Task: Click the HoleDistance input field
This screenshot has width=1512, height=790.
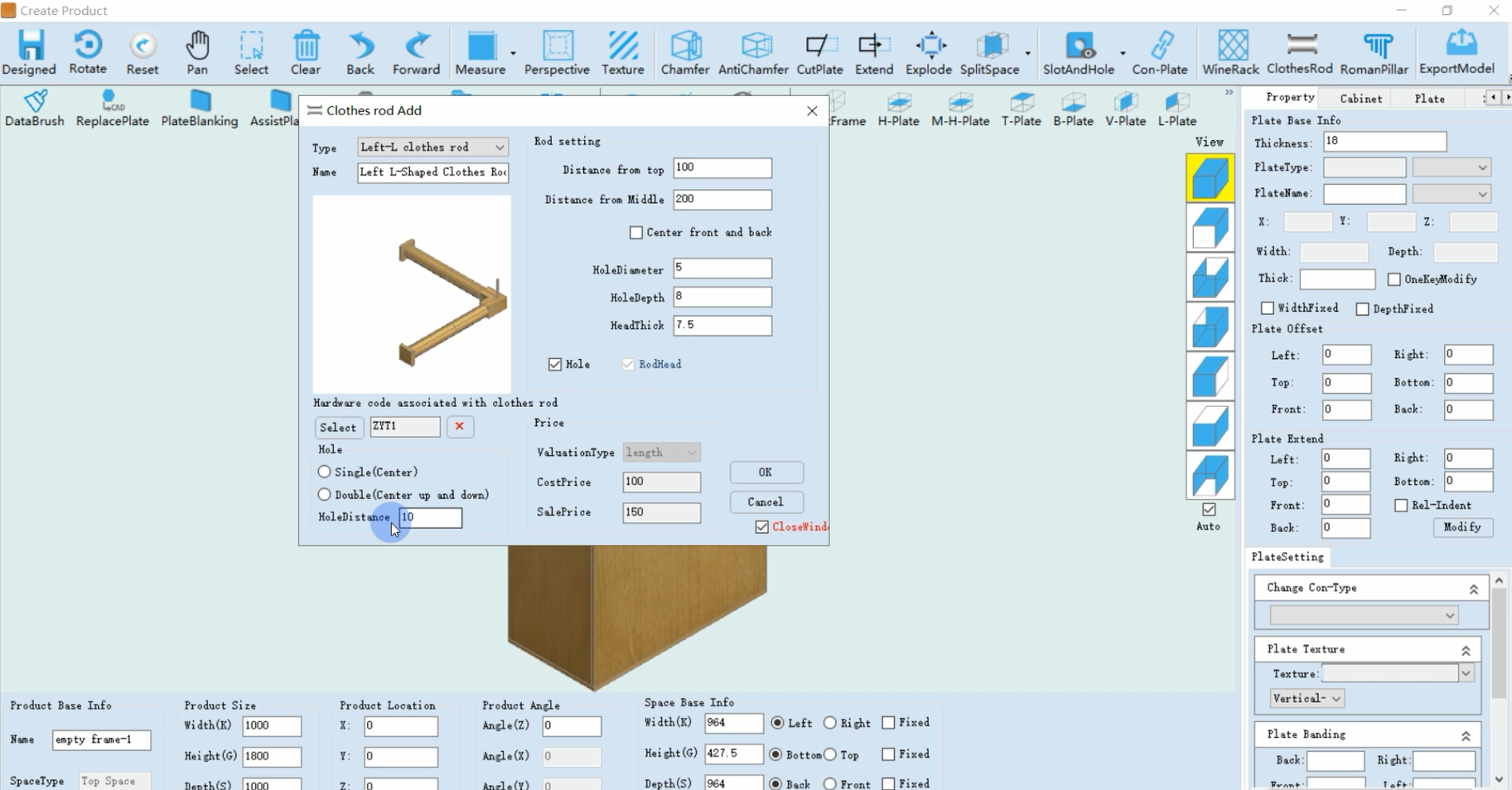Action: (431, 518)
